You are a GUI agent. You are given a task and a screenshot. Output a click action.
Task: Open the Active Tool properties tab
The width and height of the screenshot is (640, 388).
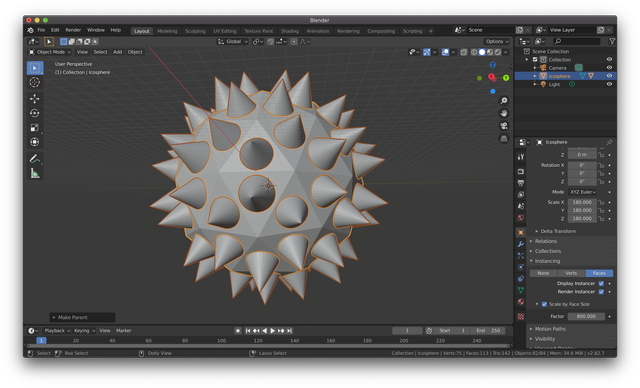tap(520, 157)
